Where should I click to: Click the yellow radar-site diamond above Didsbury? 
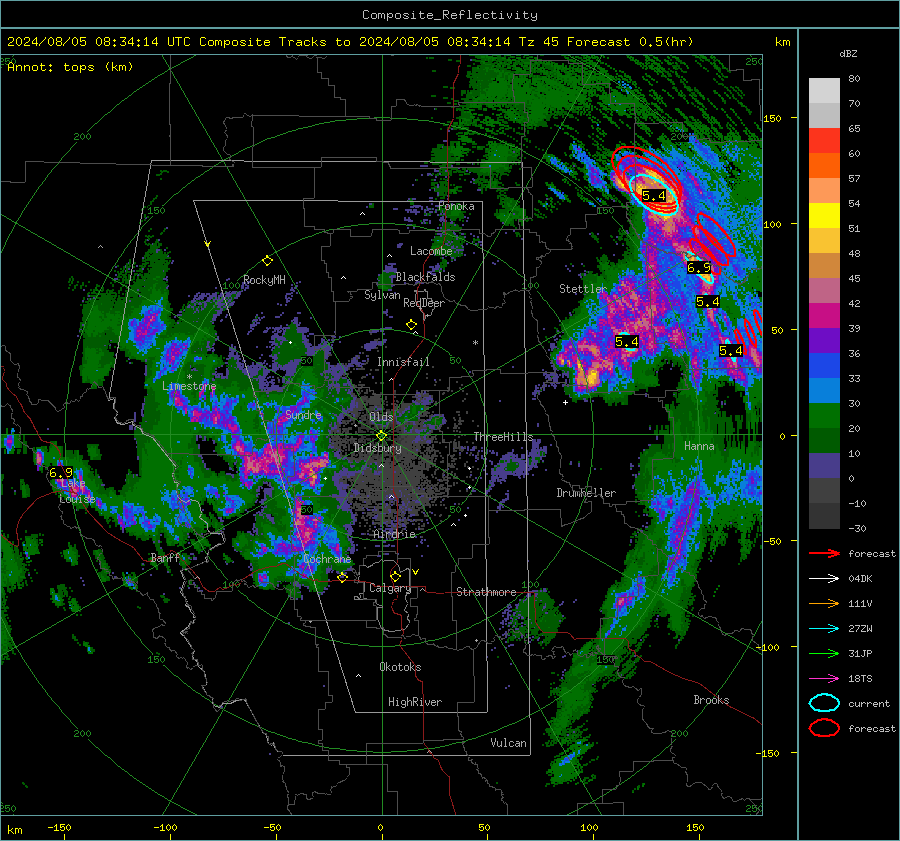pos(381,436)
